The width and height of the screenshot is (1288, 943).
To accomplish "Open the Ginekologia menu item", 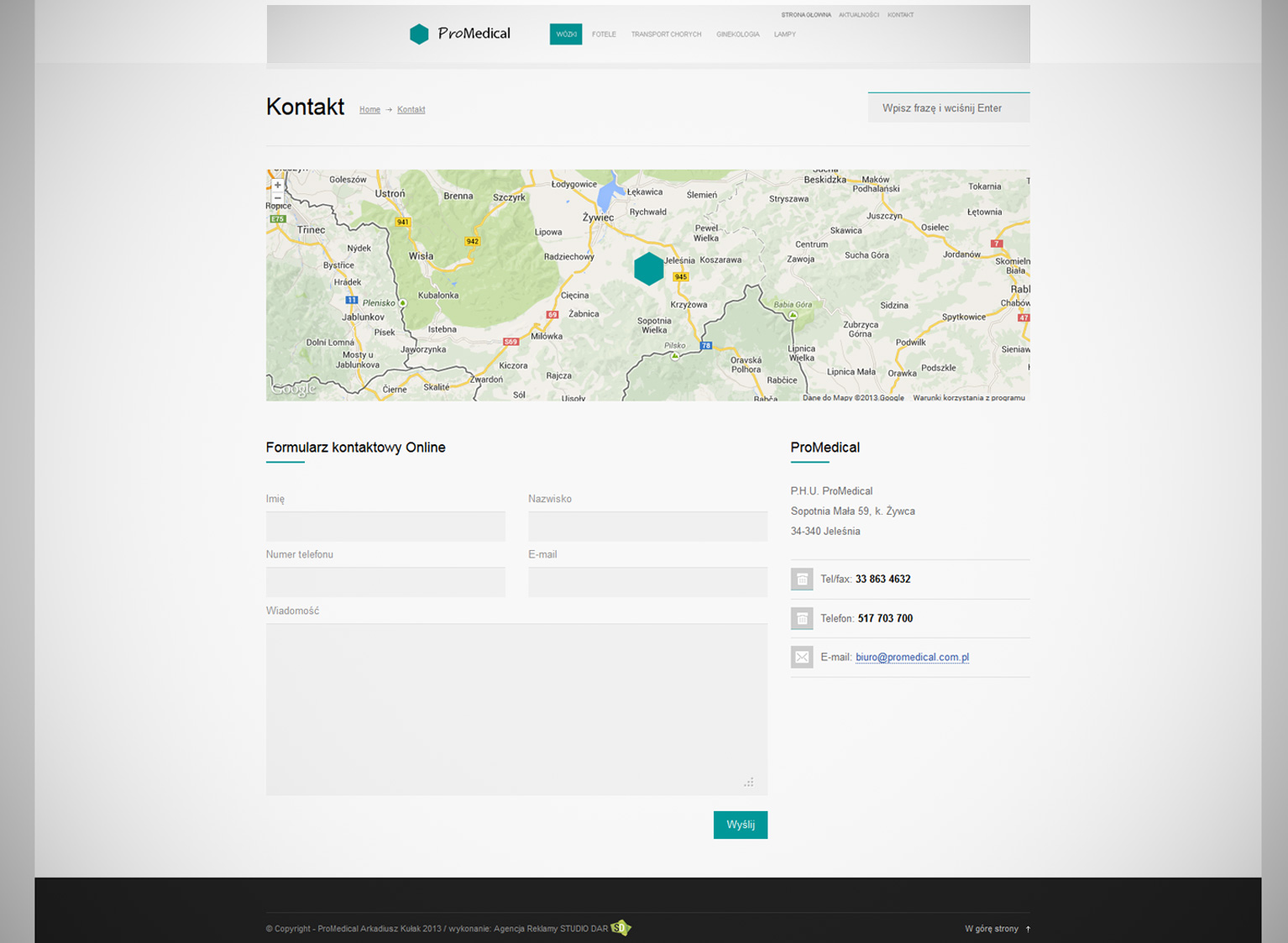I will pos(738,34).
